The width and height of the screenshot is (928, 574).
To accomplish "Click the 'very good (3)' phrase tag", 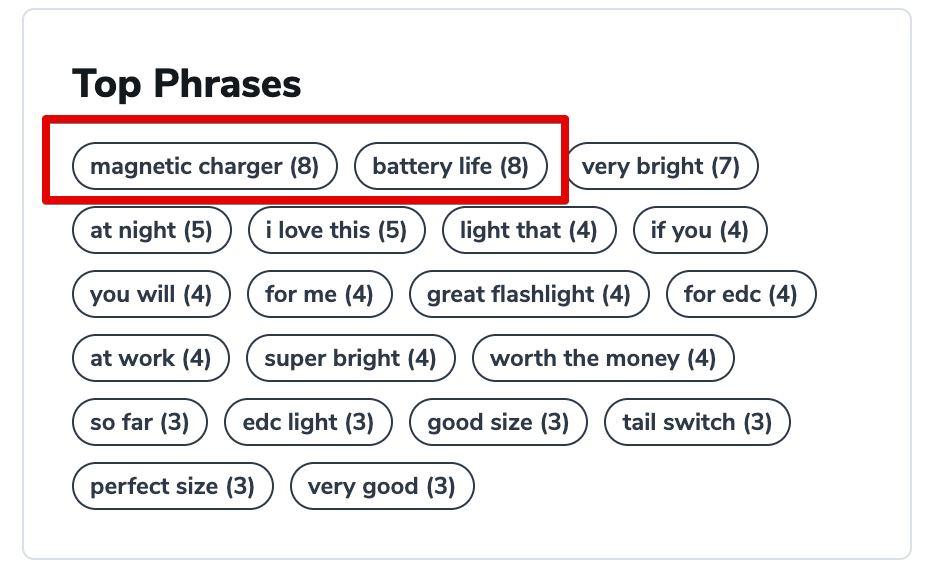I will (382, 486).
